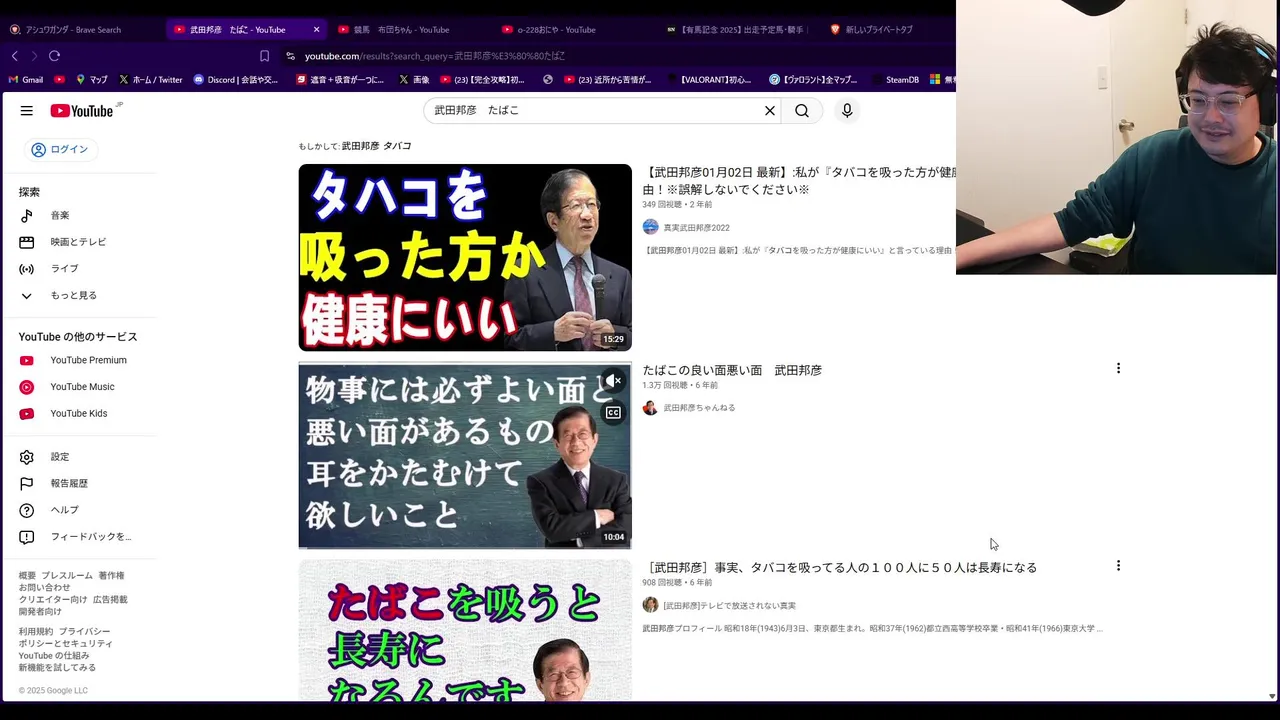Switch to the 競馬 布団ちゃん - YouTube tab

(400, 30)
